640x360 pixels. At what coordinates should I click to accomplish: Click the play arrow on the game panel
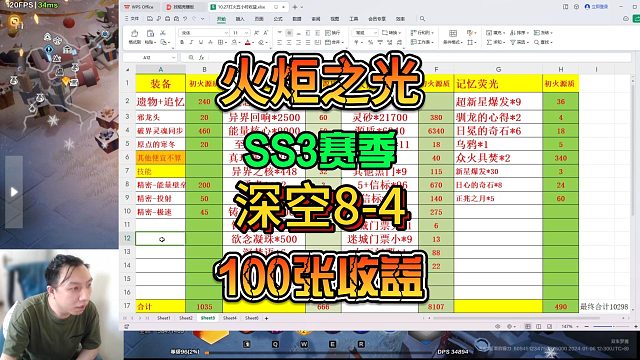click(14, 192)
